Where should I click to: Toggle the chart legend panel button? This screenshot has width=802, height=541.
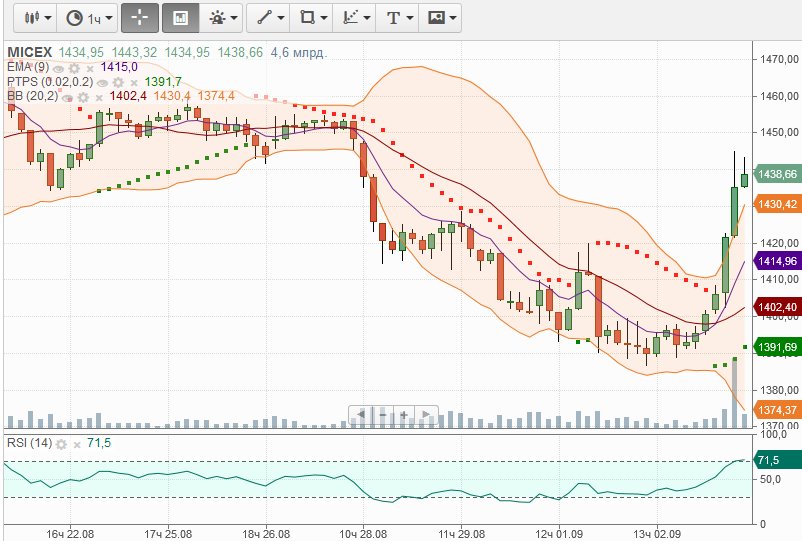click(x=180, y=18)
